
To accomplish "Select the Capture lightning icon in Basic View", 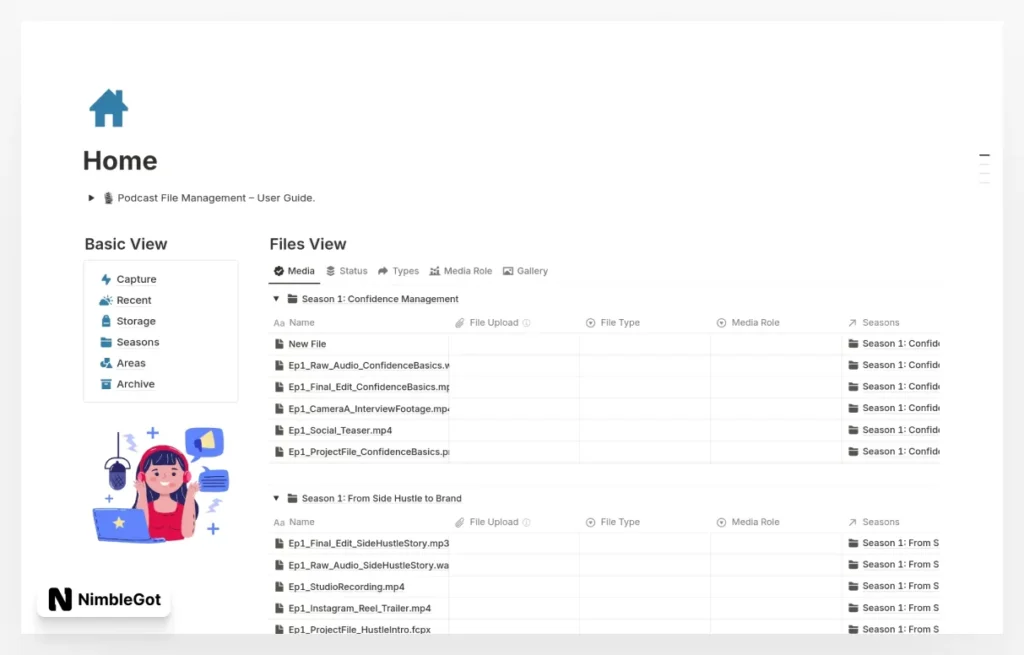I will [108, 279].
